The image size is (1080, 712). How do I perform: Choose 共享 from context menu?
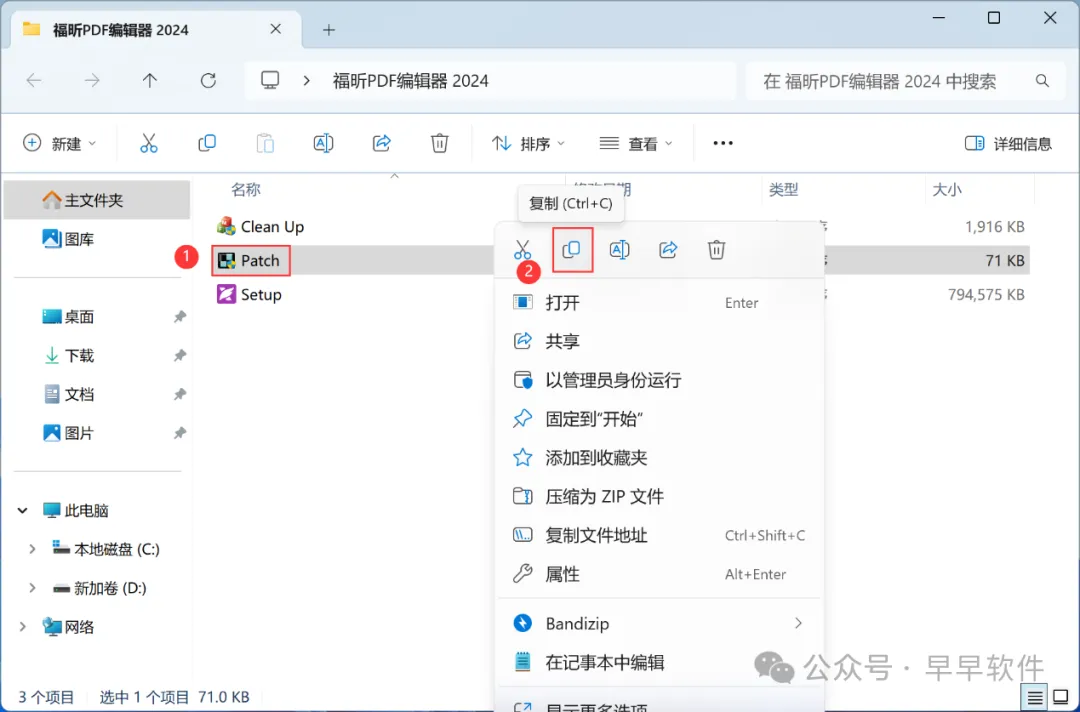[659, 341]
